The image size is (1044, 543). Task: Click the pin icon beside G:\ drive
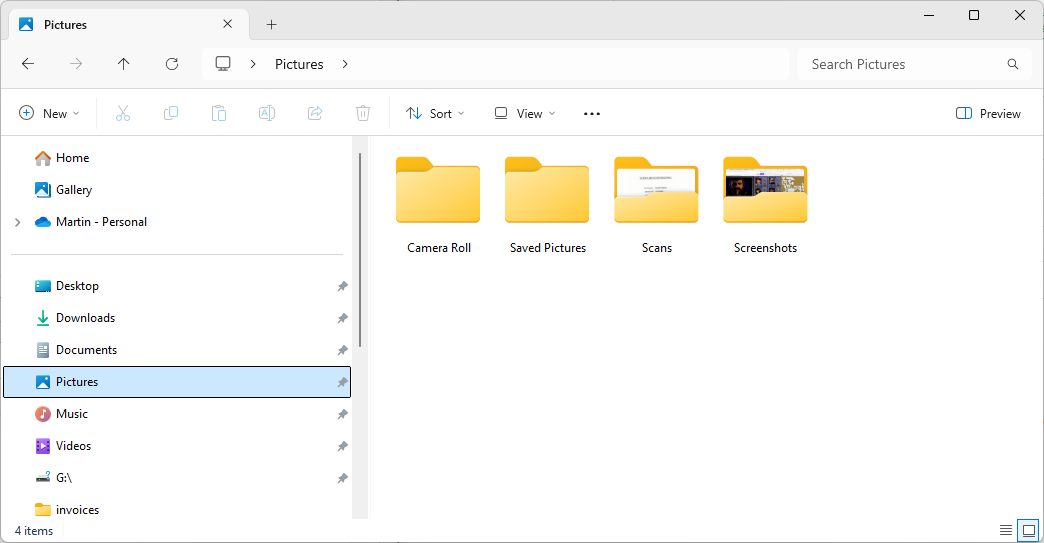342,478
